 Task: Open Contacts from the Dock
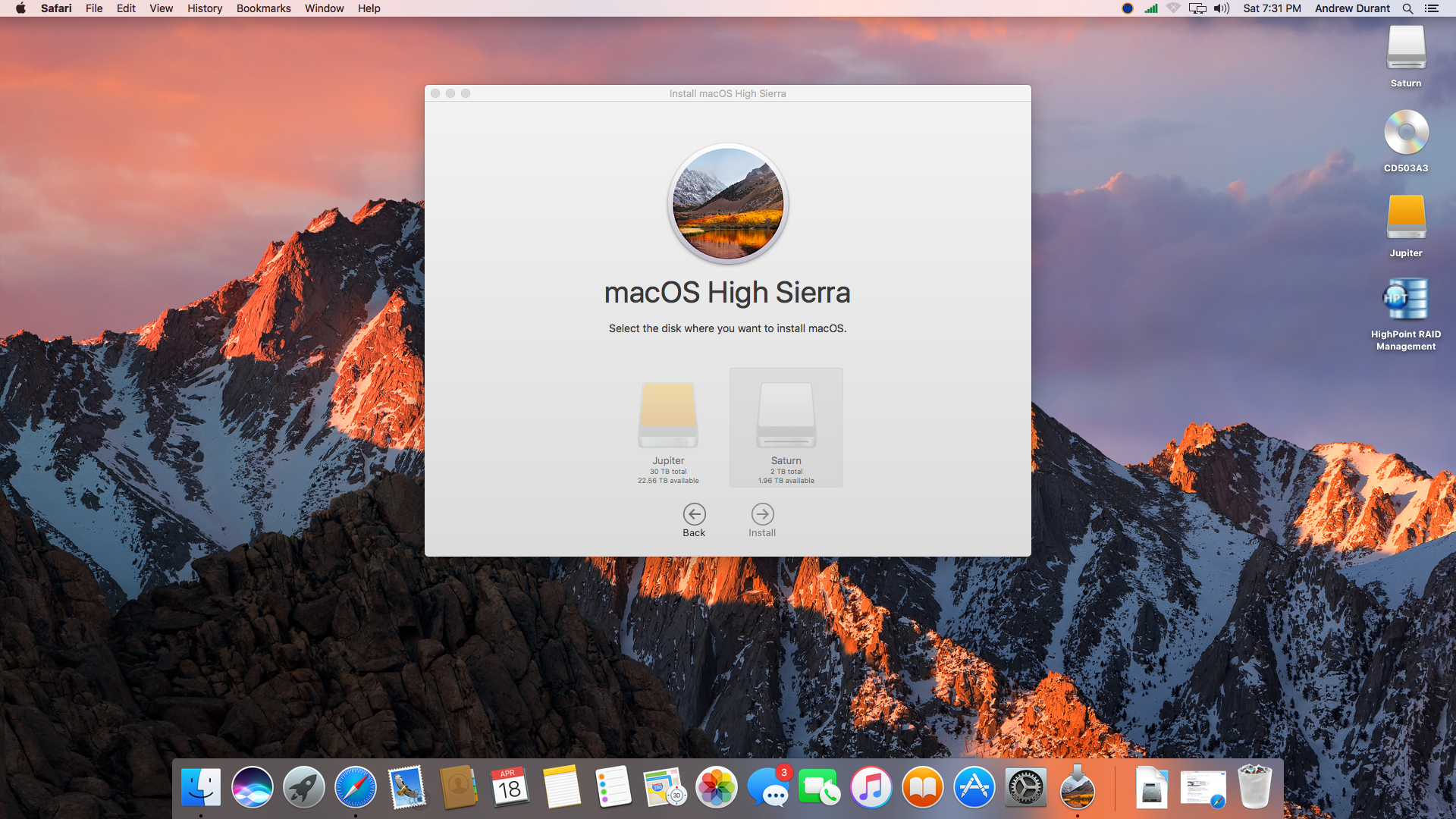459,787
